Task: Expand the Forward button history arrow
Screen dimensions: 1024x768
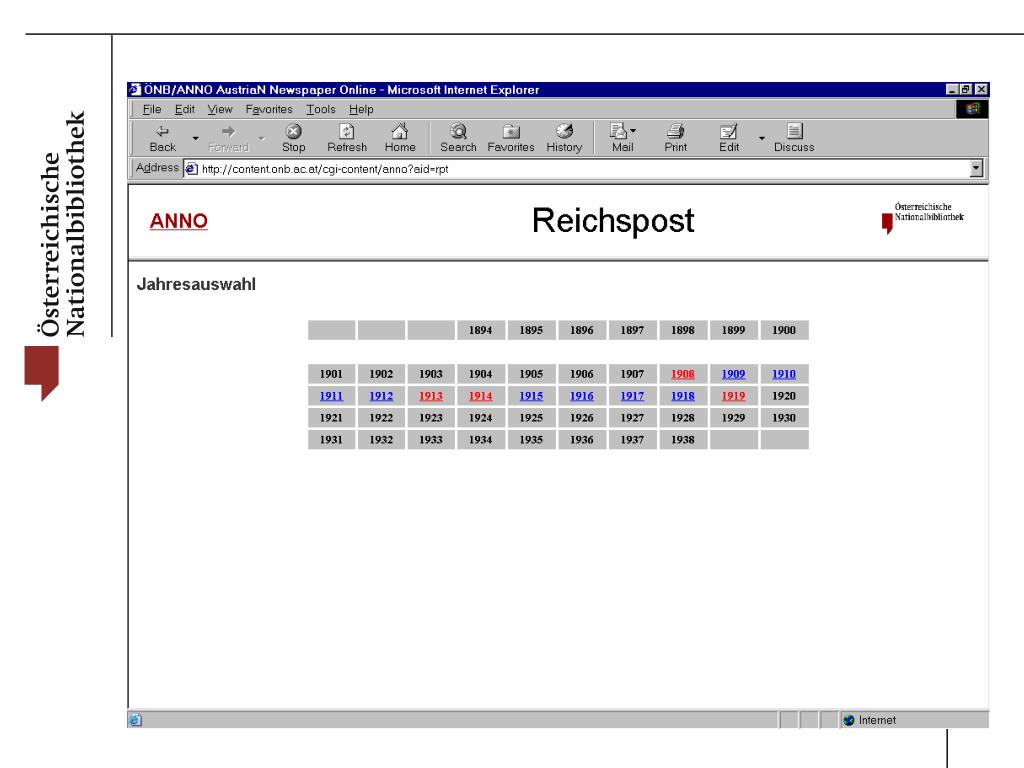Action: [x=261, y=138]
